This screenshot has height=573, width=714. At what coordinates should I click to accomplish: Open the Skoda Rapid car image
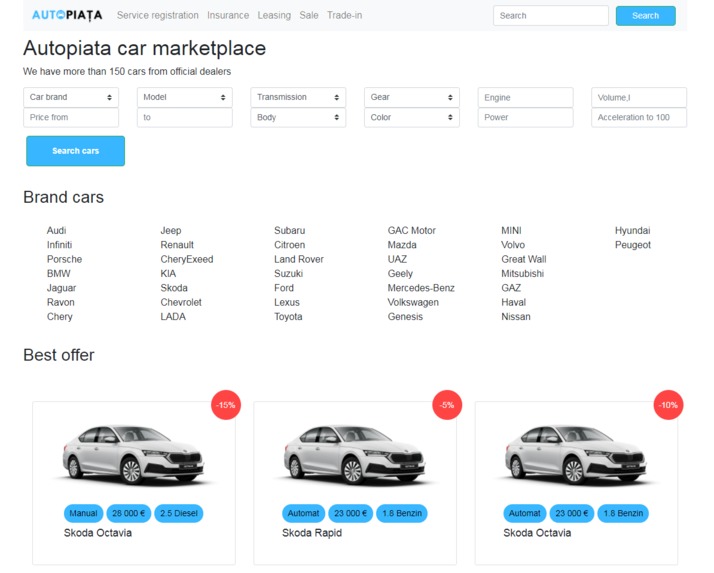(x=354, y=455)
